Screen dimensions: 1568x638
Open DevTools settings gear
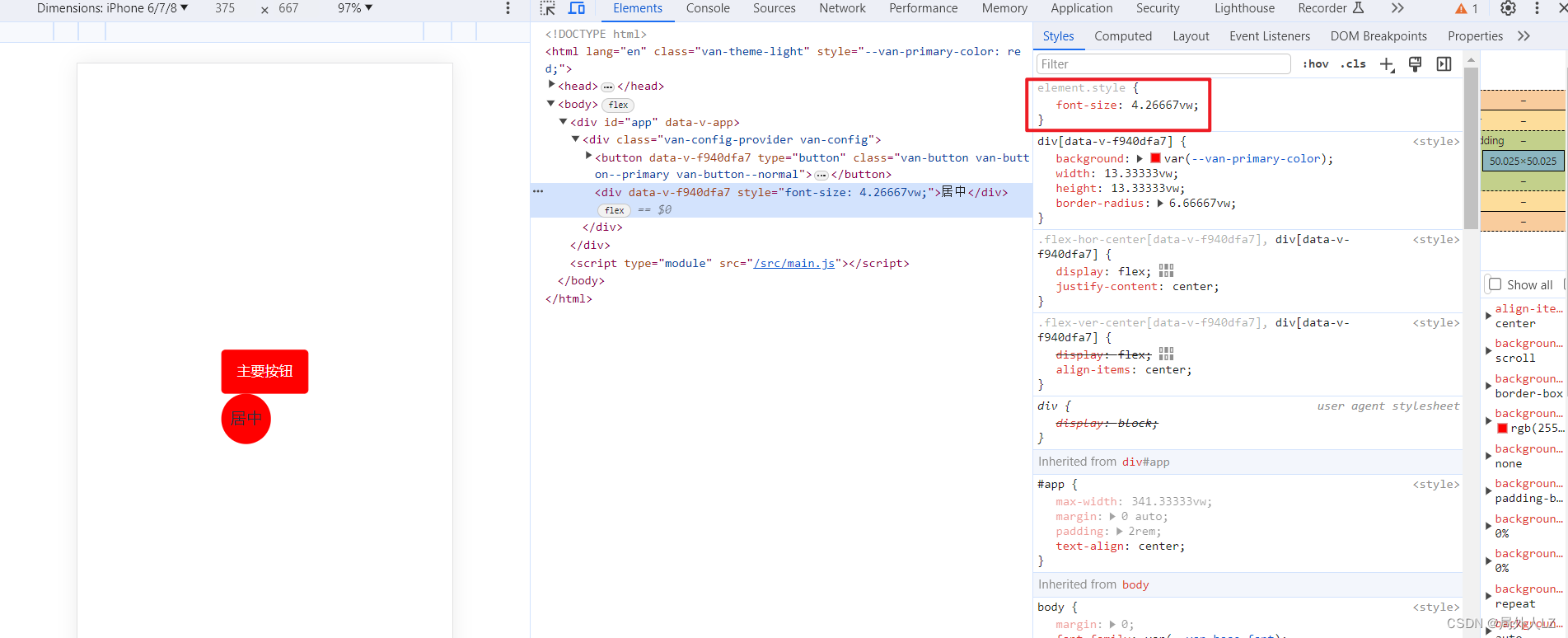click(1508, 8)
